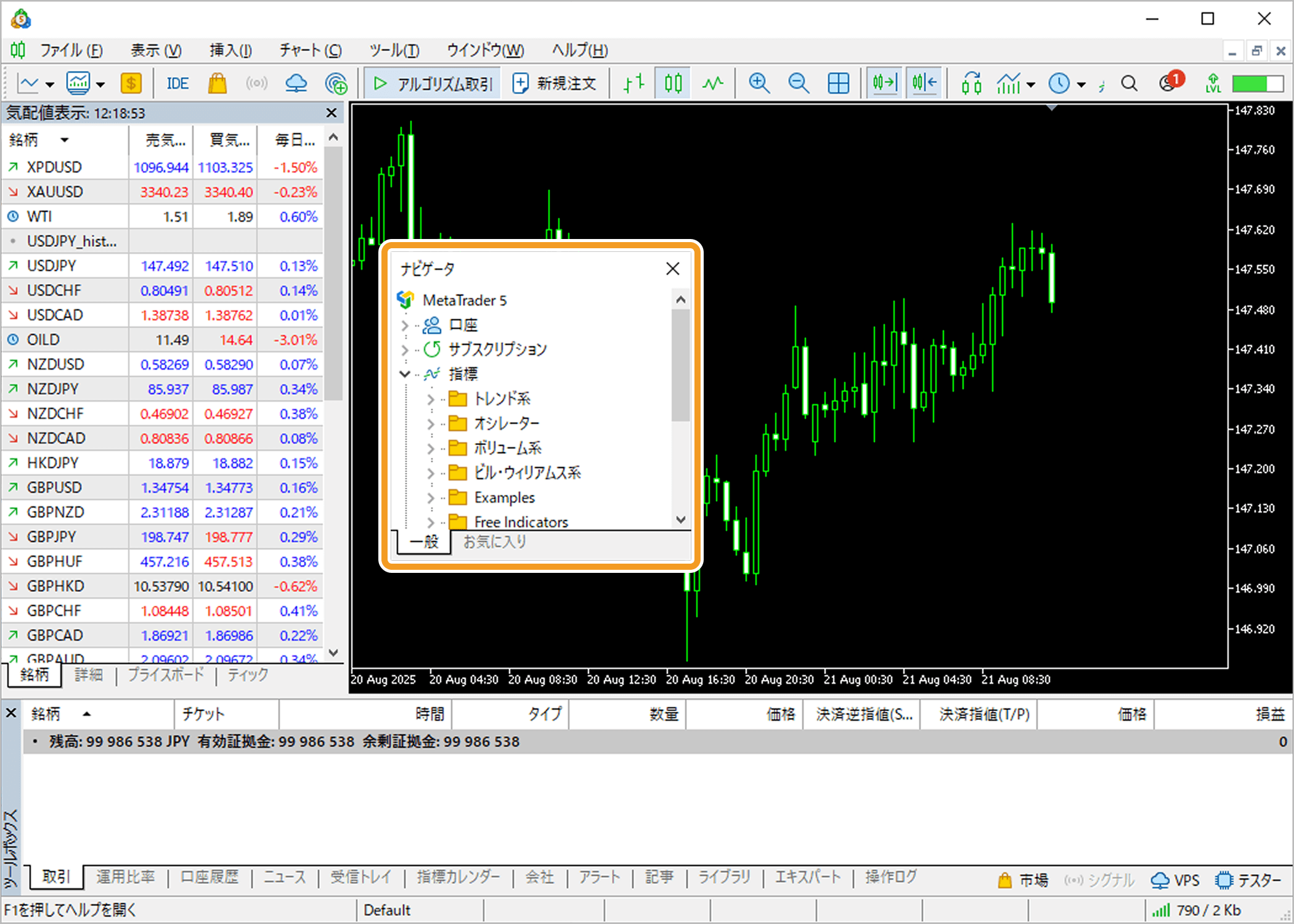Click the tile windows grid icon
Viewport: 1294px width, 924px height.
(838, 83)
